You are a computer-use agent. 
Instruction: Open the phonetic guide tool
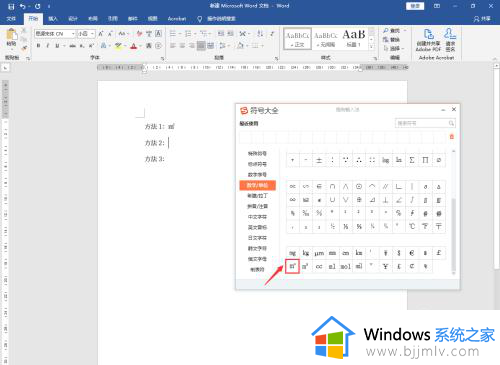pos(149,34)
